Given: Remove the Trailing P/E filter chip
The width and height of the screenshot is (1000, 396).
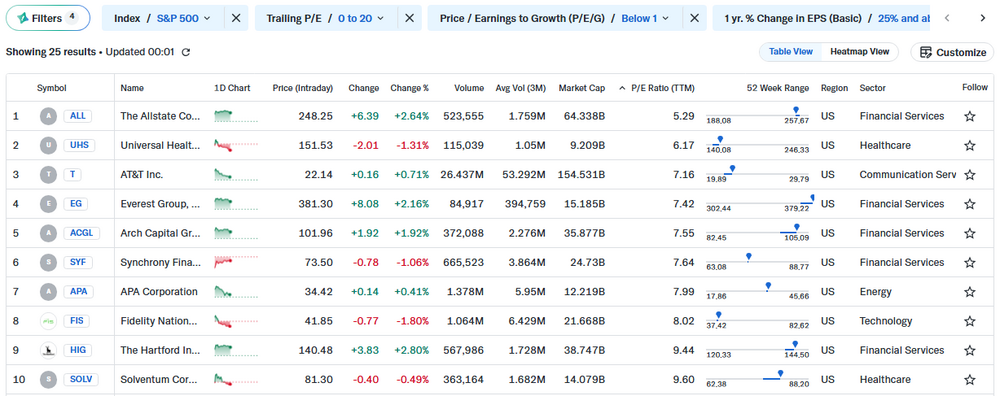Looking at the screenshot, I should tap(410, 18).
